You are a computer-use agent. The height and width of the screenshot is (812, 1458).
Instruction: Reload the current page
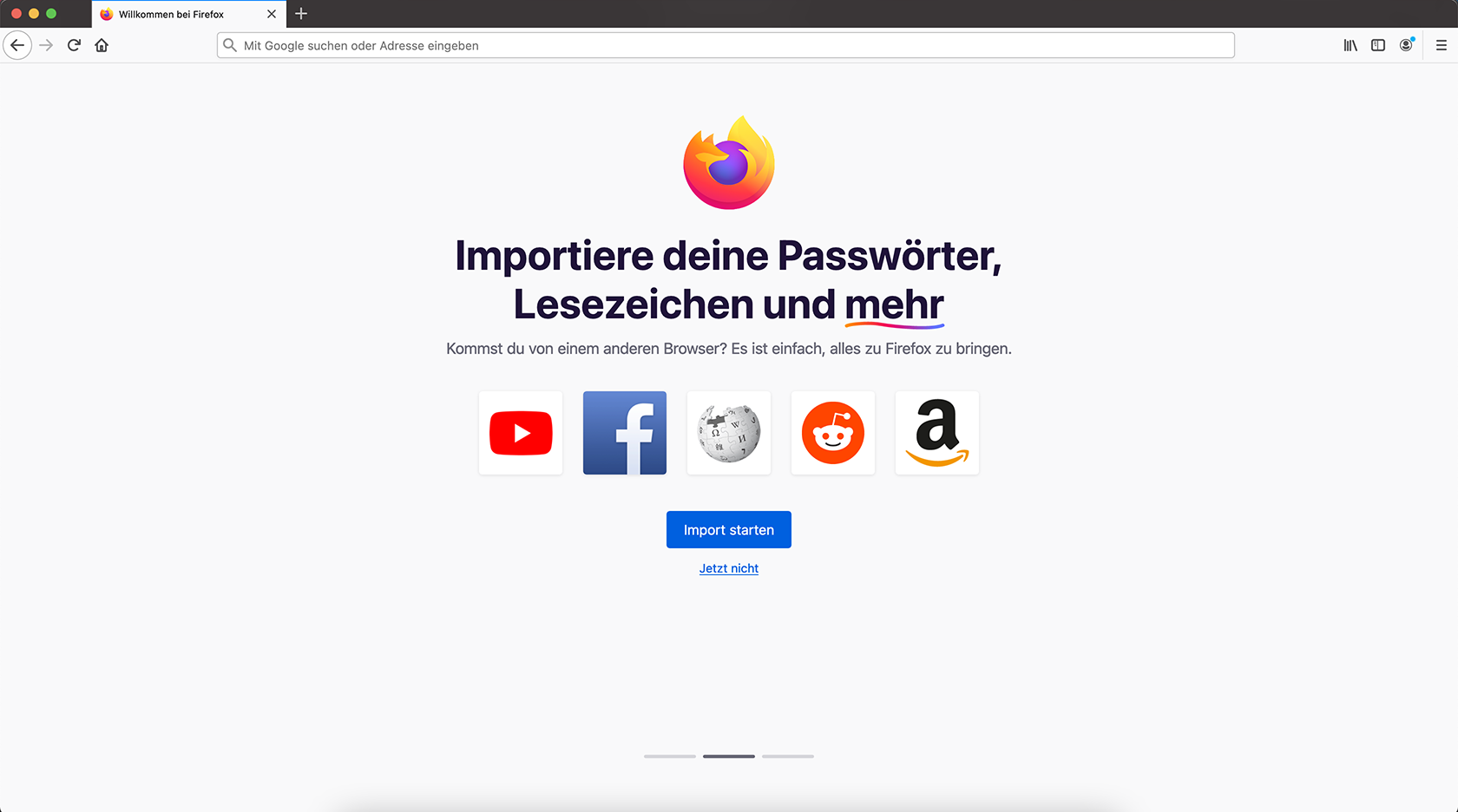point(74,45)
